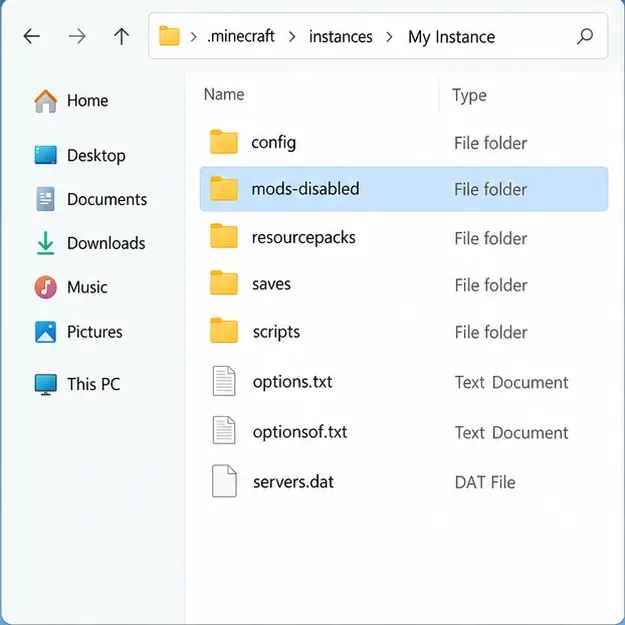The image size is (625, 625).
Task: Open Downloads in navigation pane
Action: coord(106,243)
